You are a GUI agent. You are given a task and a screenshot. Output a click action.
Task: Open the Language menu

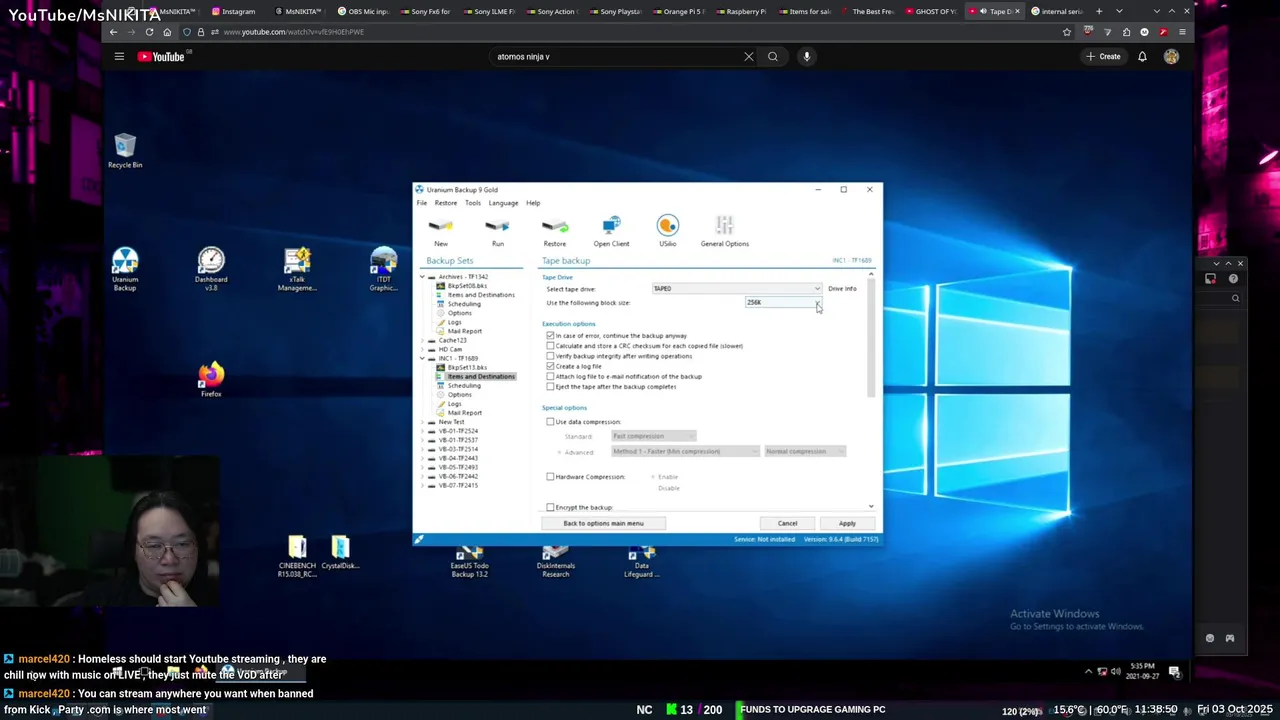coord(503,203)
